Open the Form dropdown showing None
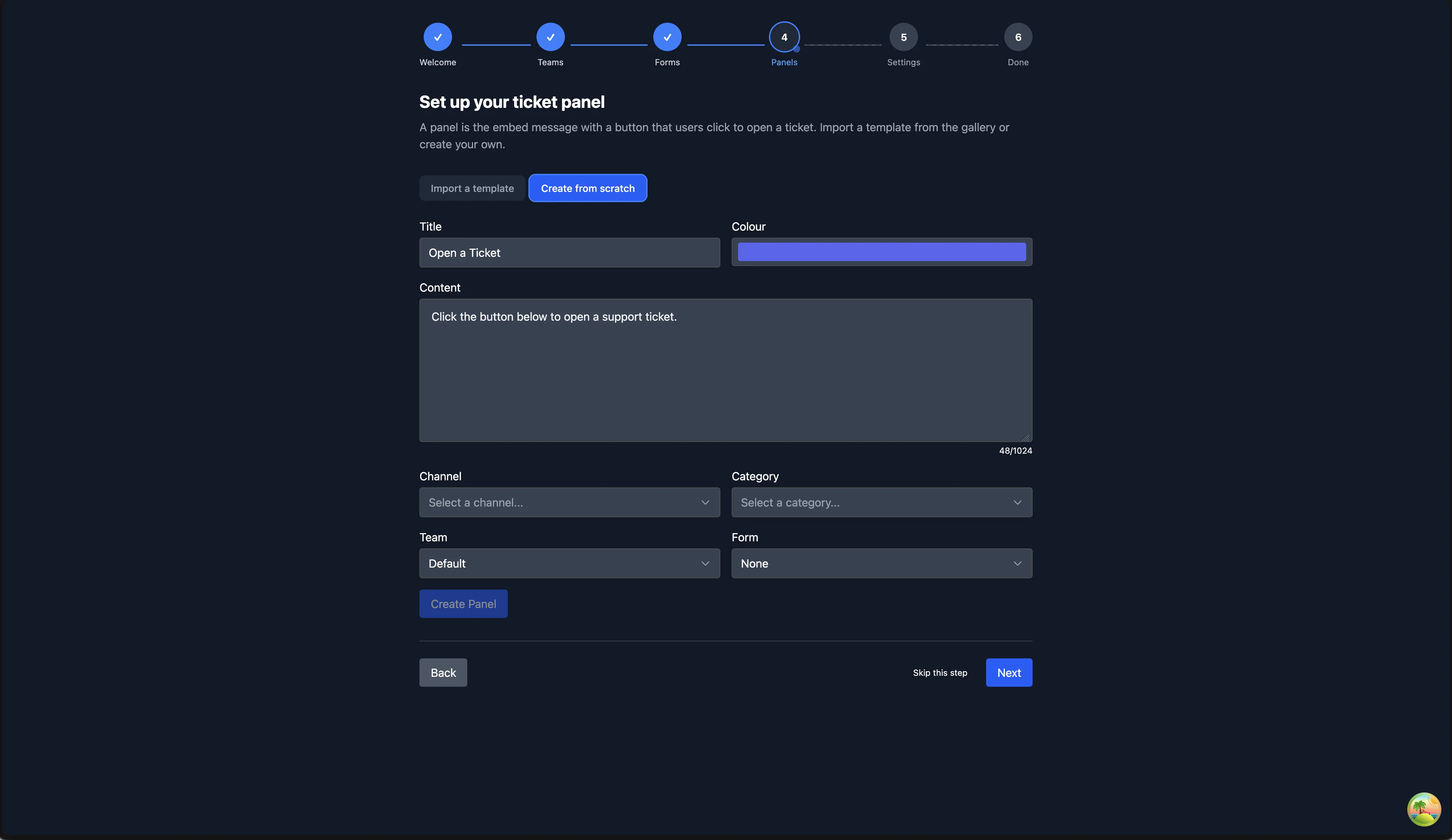Viewport: 1452px width, 840px height. [x=881, y=563]
